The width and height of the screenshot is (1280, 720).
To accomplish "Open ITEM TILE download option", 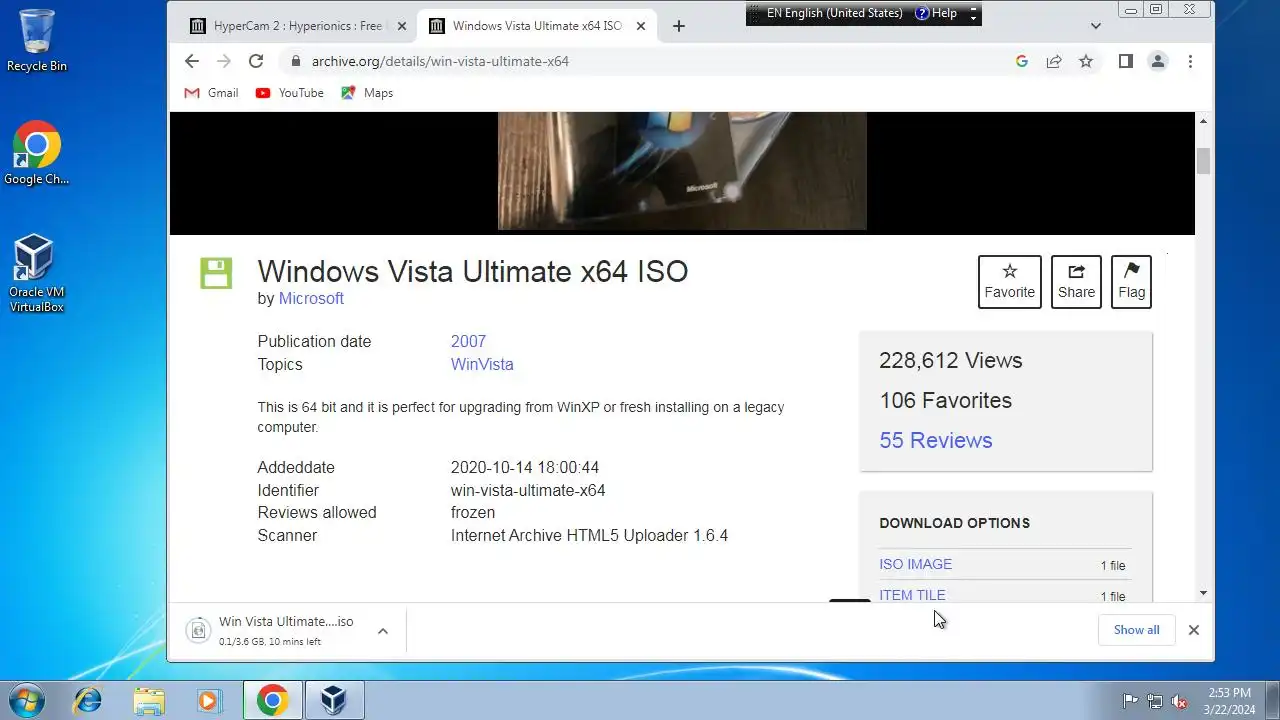I will click(x=912, y=595).
